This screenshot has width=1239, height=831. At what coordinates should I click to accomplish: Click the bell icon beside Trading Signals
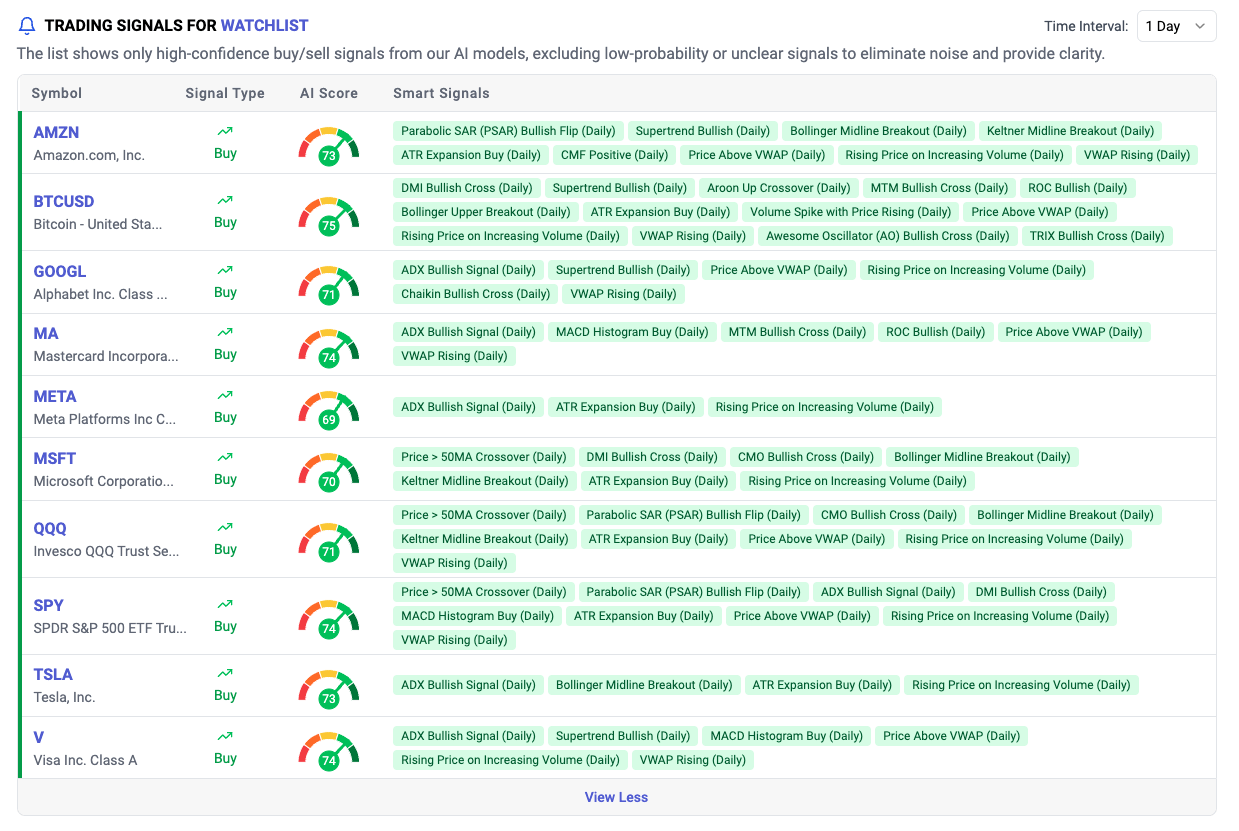27,25
